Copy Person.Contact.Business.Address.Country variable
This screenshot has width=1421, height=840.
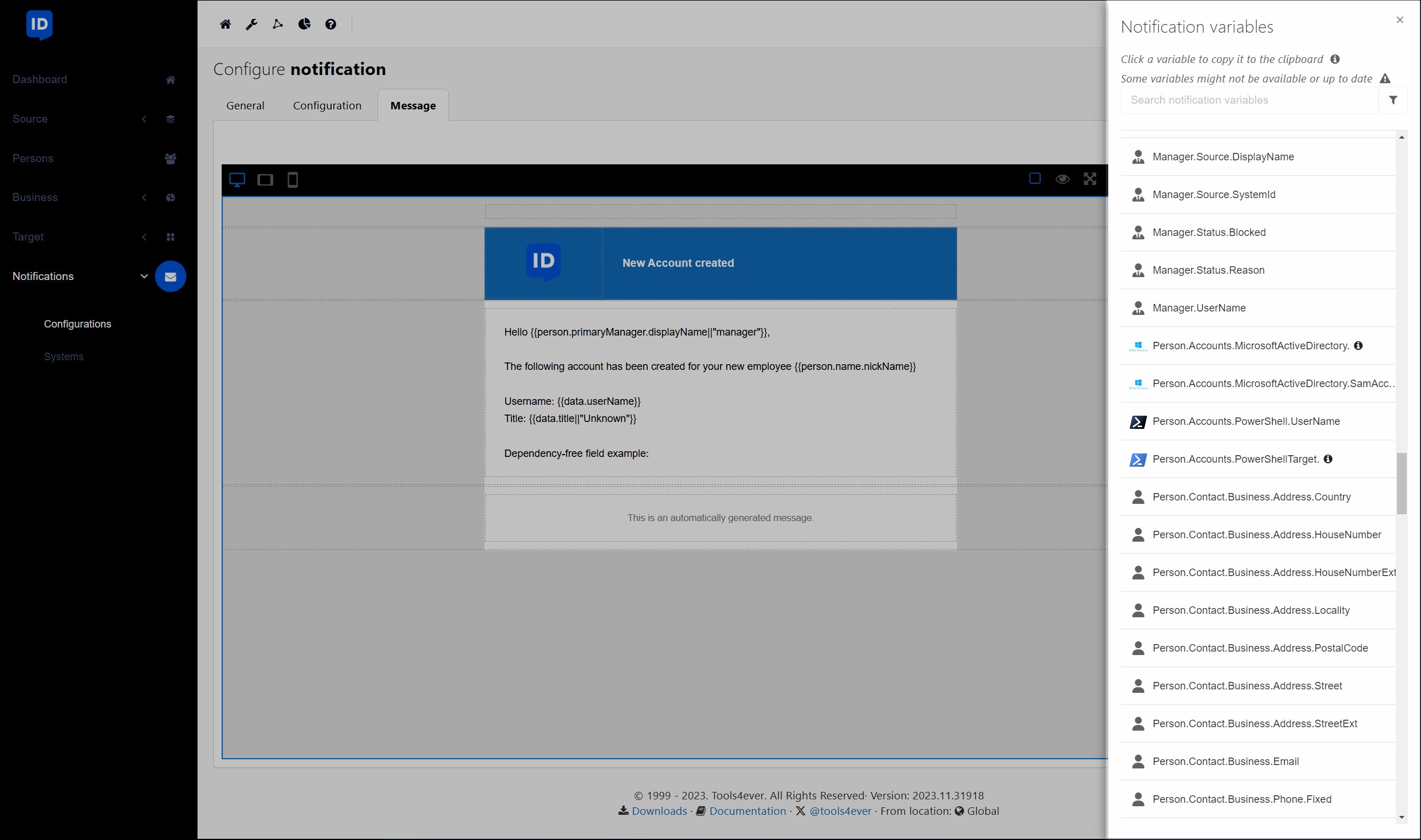coord(1258,497)
